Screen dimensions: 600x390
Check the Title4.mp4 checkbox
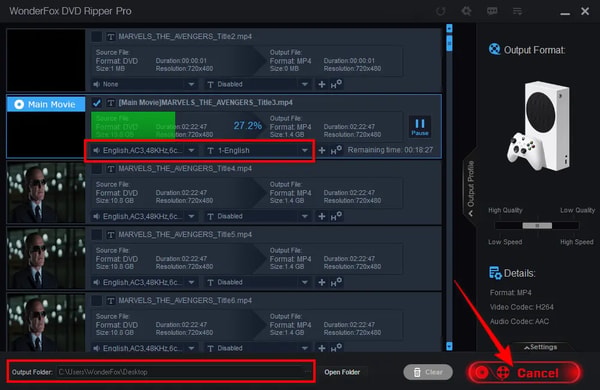[x=97, y=168]
